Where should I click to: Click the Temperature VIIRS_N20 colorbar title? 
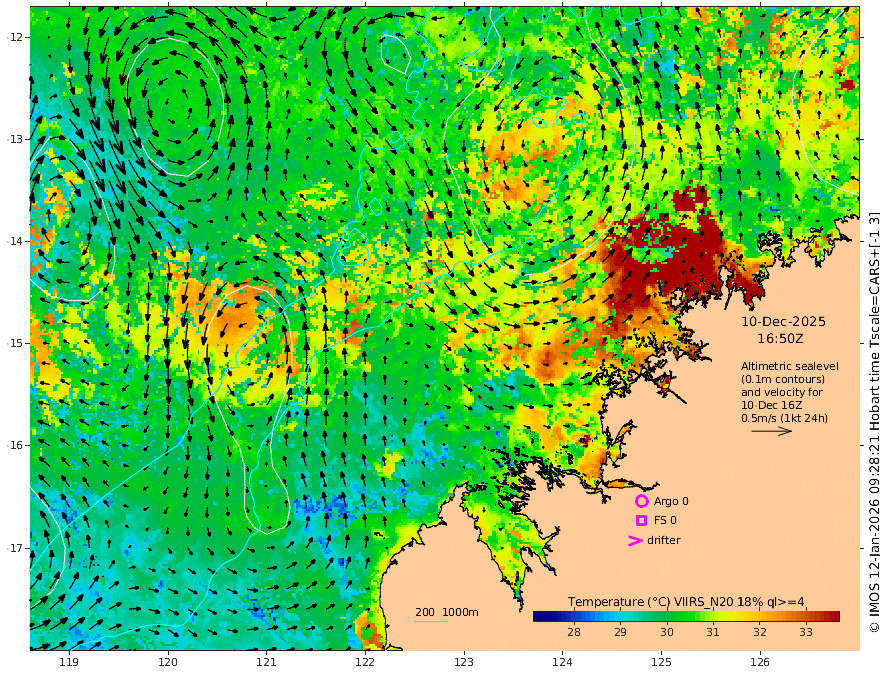686,602
